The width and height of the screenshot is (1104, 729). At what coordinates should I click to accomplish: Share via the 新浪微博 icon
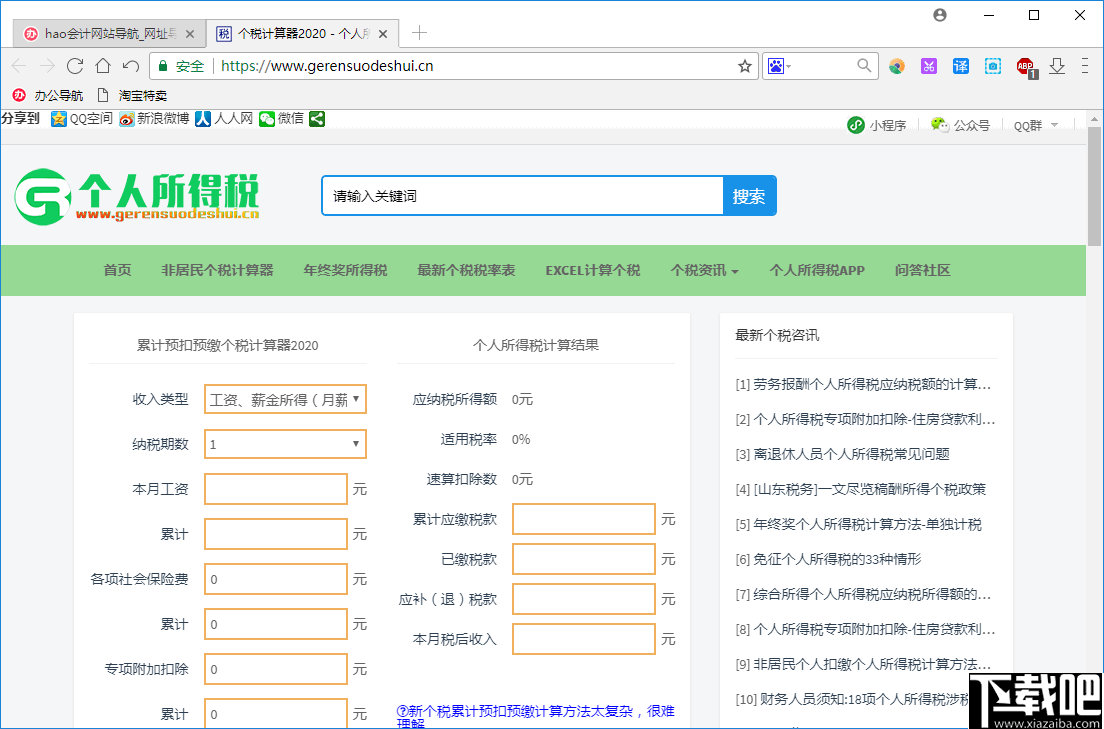click(126, 118)
